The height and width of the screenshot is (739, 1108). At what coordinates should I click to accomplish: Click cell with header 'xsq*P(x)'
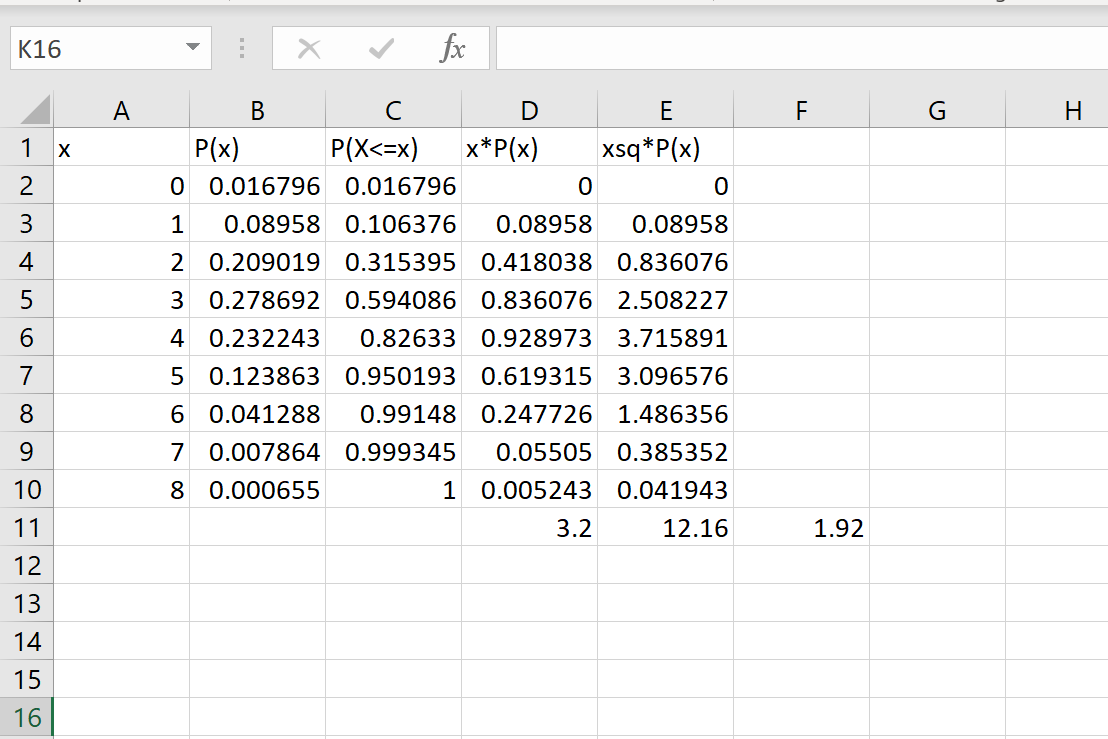[x=666, y=148]
